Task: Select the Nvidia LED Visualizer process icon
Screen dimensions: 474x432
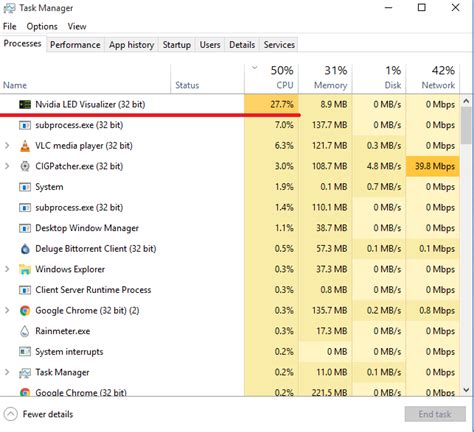Action: 25,104
